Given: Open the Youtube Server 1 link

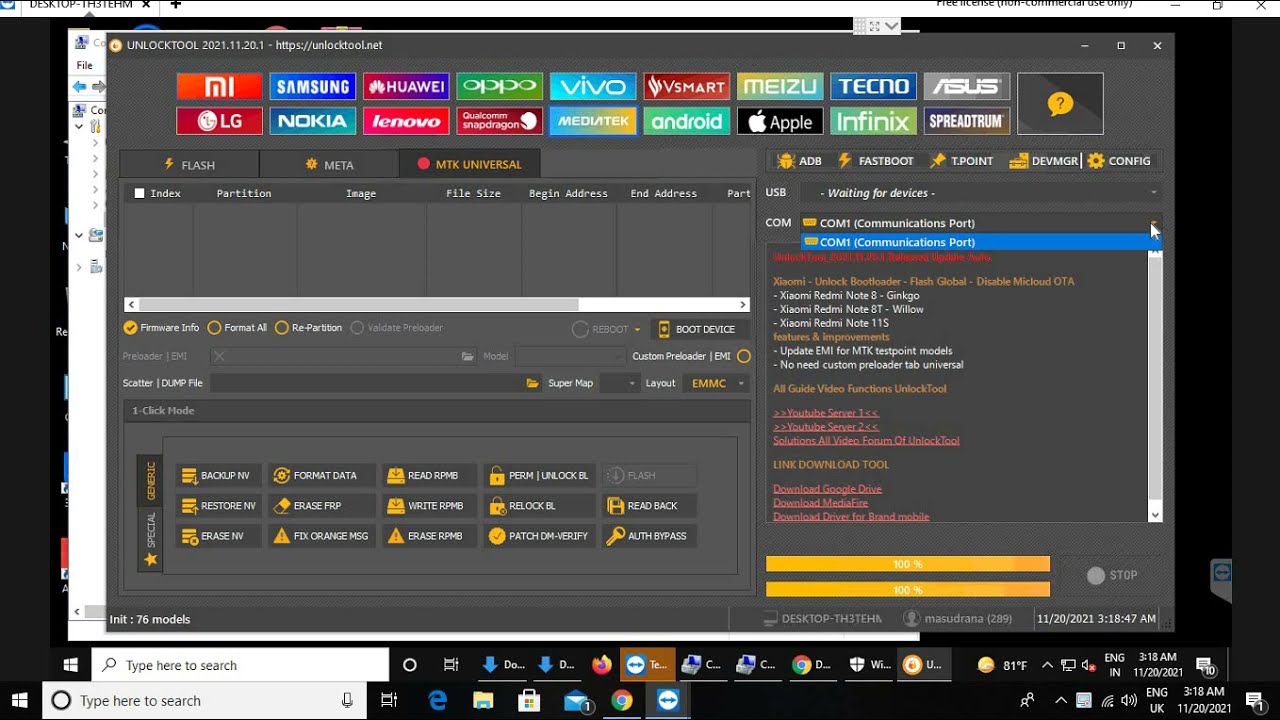Looking at the screenshot, I should [826, 413].
